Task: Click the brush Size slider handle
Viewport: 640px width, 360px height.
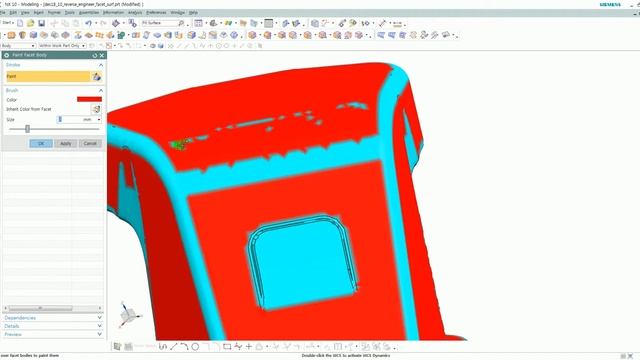Action: pyautogui.click(x=27, y=129)
